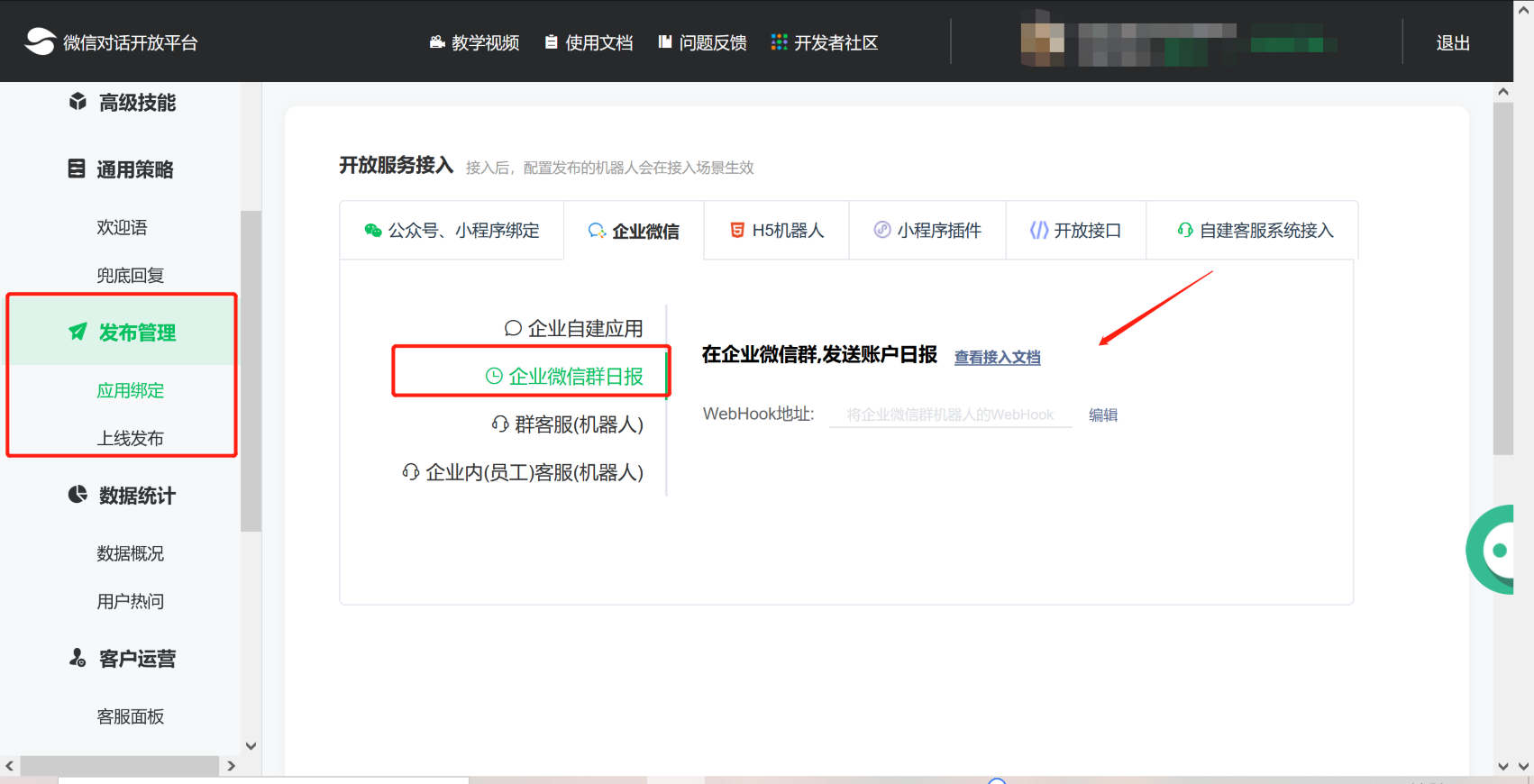Open 应用绑定 in the sidebar
The image size is (1534, 784).
tap(130, 390)
